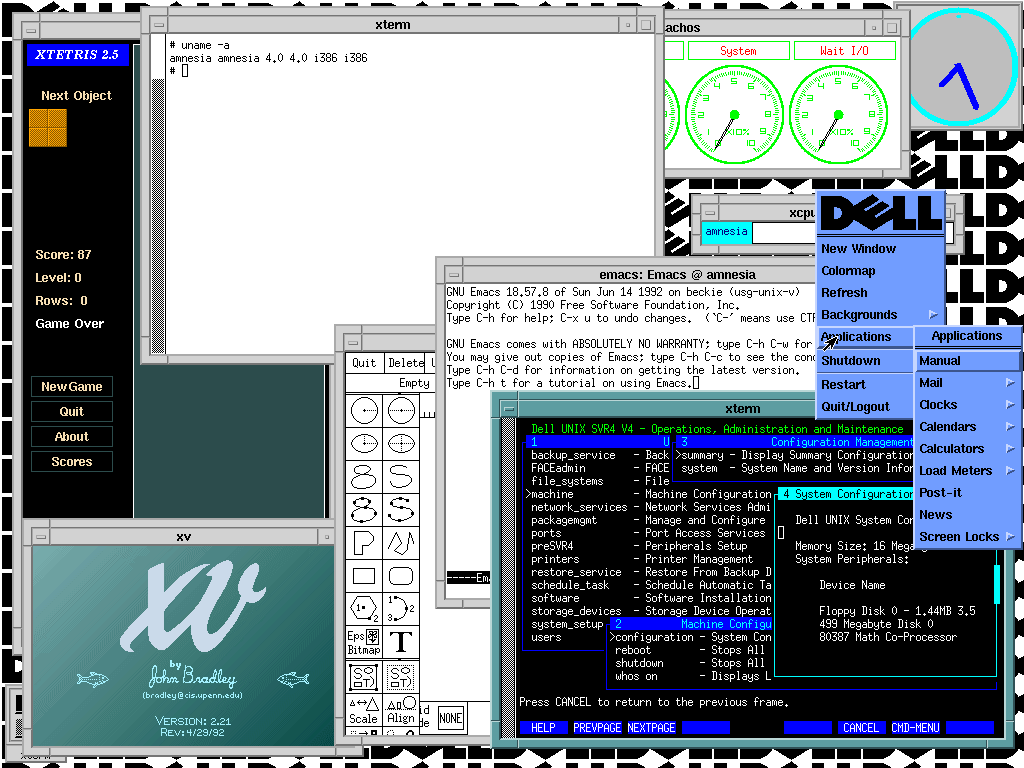Click Delete in the xfig command bar
This screenshot has height=768, width=1024.
pos(406,363)
